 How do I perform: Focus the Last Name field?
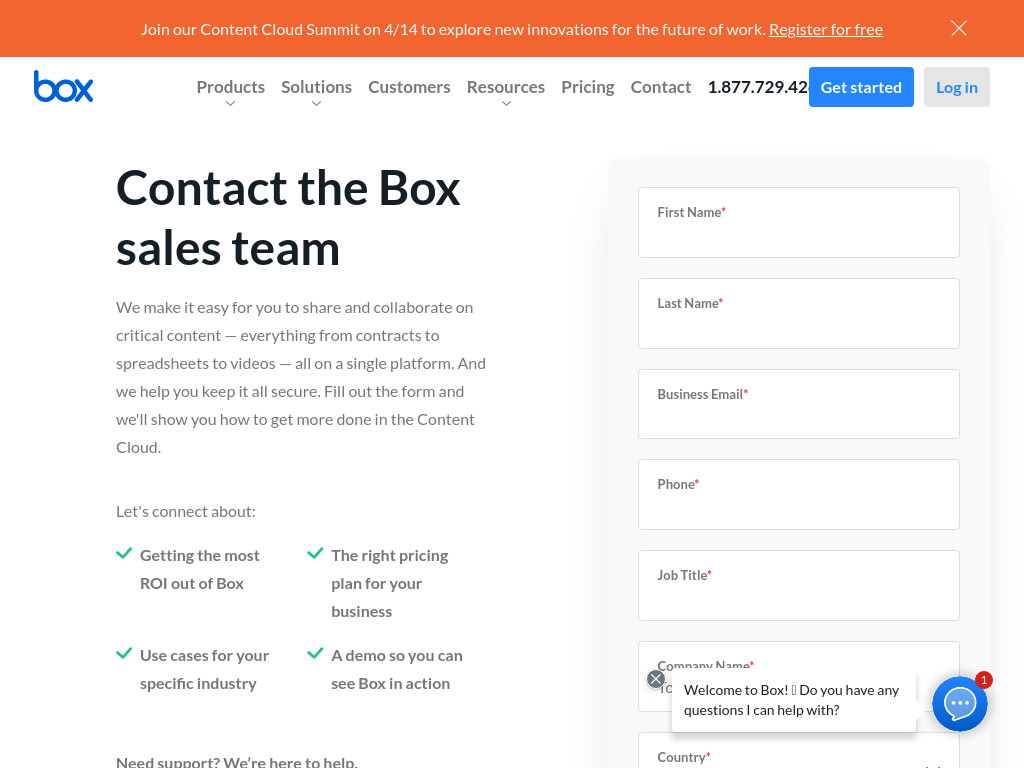tap(799, 313)
